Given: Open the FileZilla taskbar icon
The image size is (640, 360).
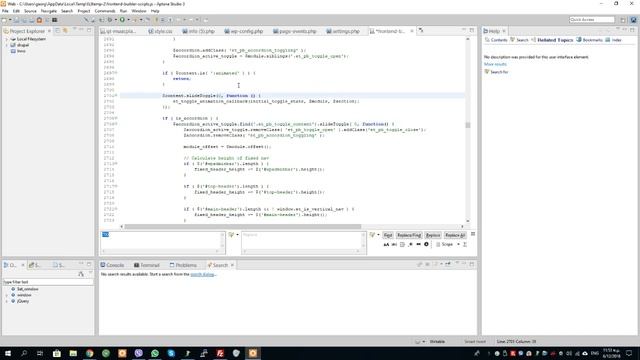Looking at the screenshot, I should pyautogui.click(x=220, y=353).
